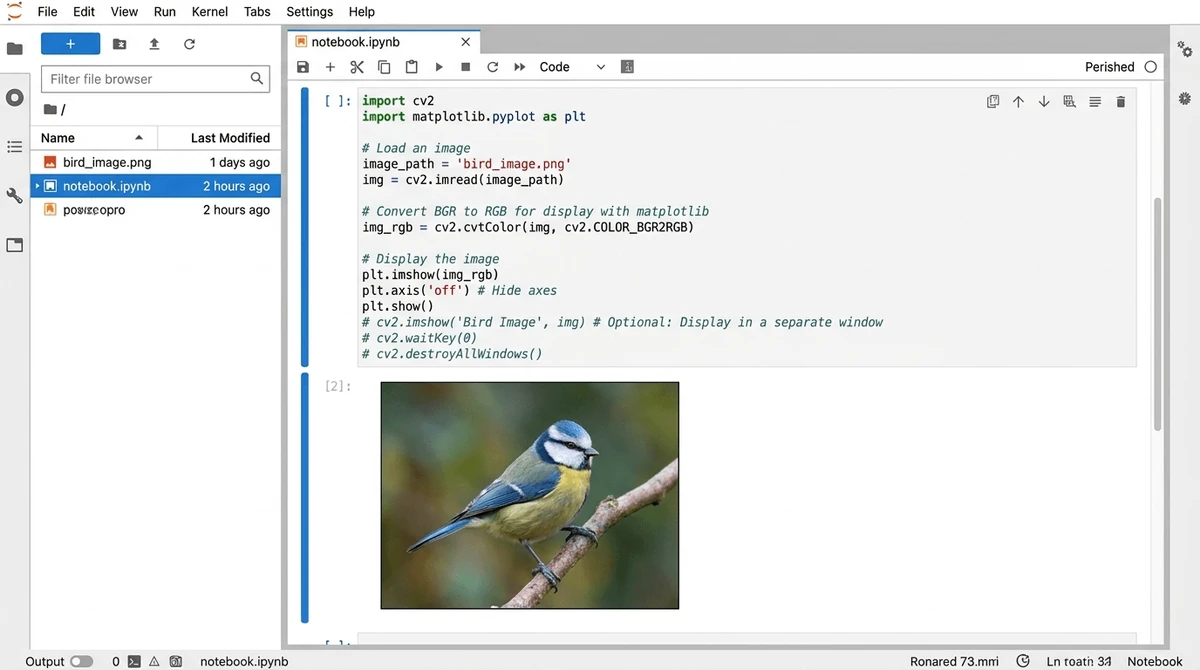Open the View menu
This screenshot has width=1200, height=670.
[124, 12]
